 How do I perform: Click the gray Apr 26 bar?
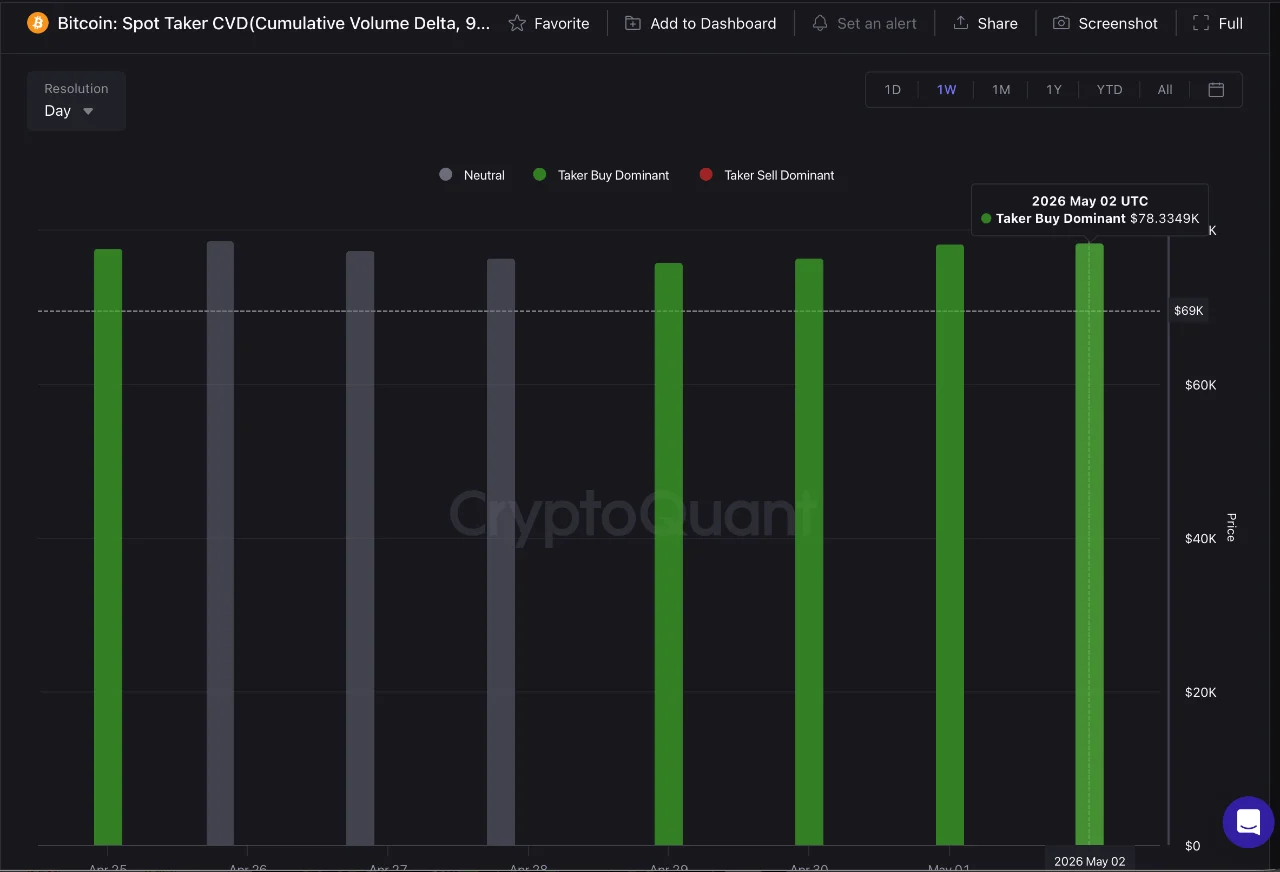click(220, 543)
